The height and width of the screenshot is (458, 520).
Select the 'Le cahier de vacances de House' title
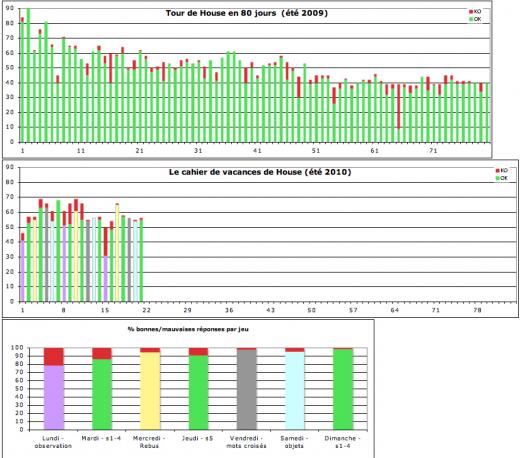tap(260, 172)
